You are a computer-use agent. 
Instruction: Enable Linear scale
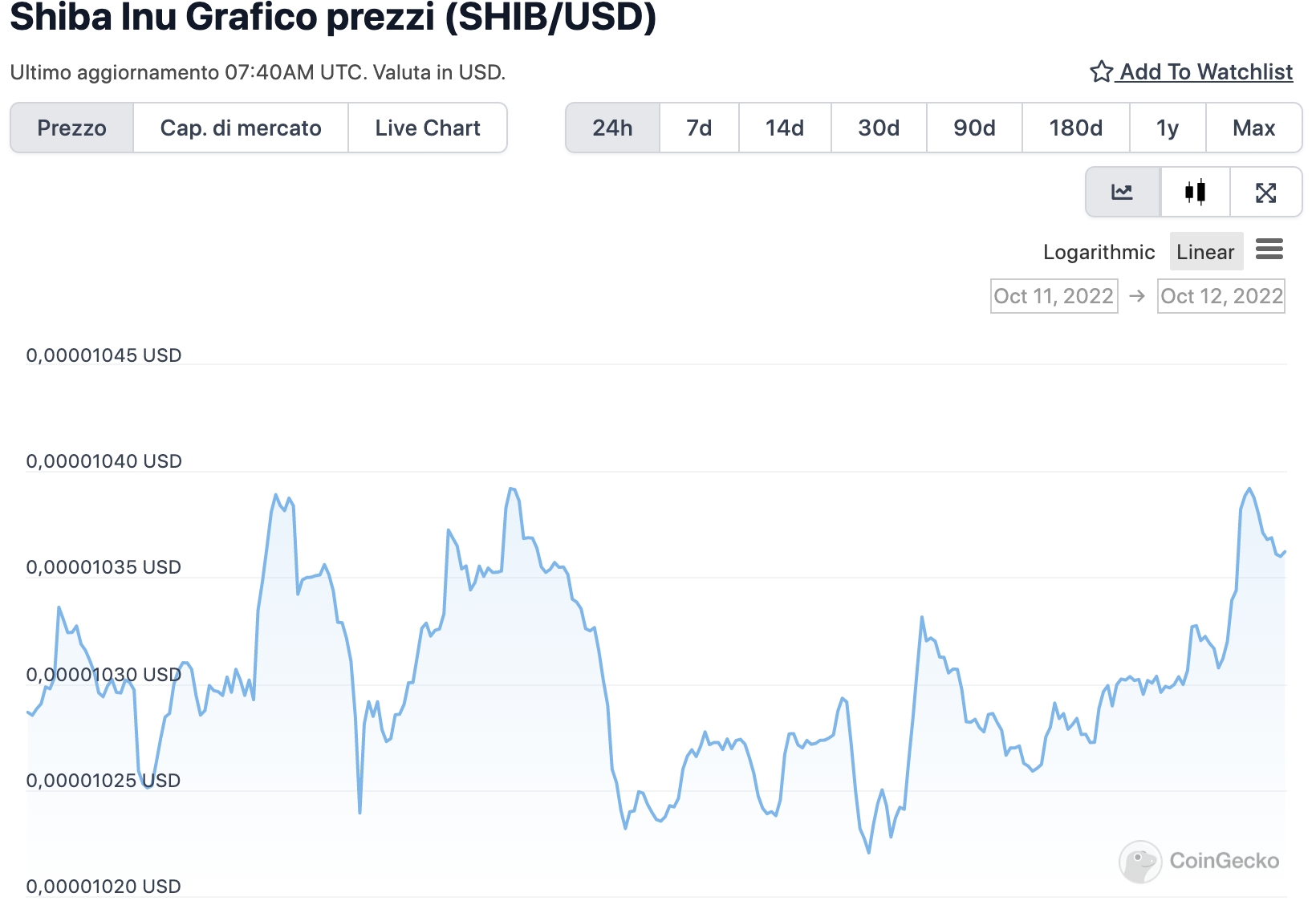[1206, 252]
